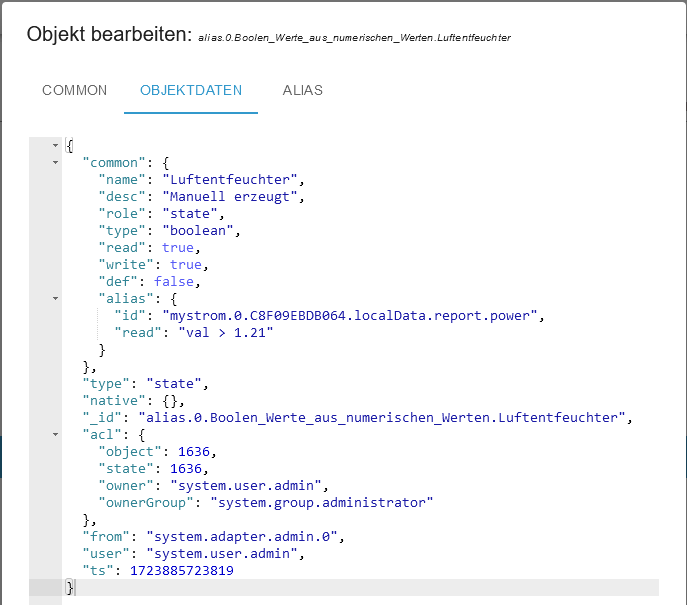Collapse the "alias" block fold arrow
This screenshot has width=687, height=605.
point(56,298)
